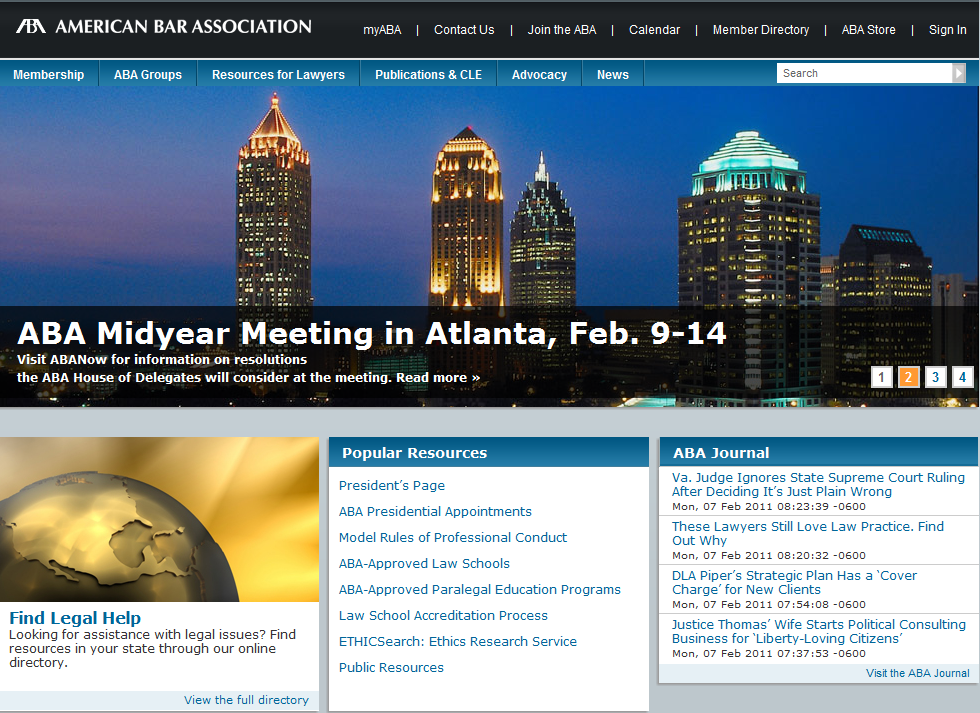Open ABA-Approved Law Schools
The width and height of the screenshot is (980, 713).
click(424, 564)
